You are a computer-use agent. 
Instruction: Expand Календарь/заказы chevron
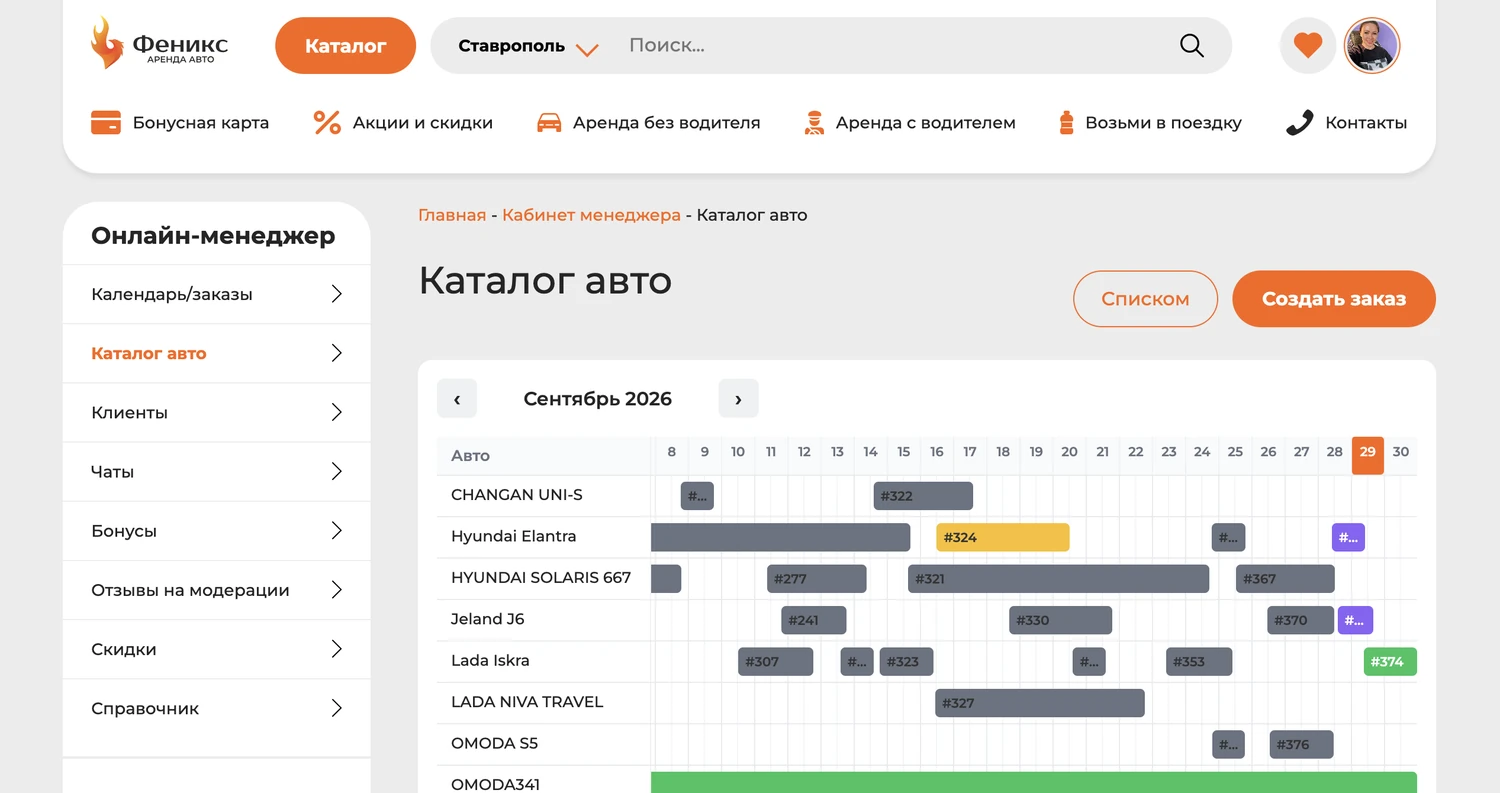click(x=337, y=294)
